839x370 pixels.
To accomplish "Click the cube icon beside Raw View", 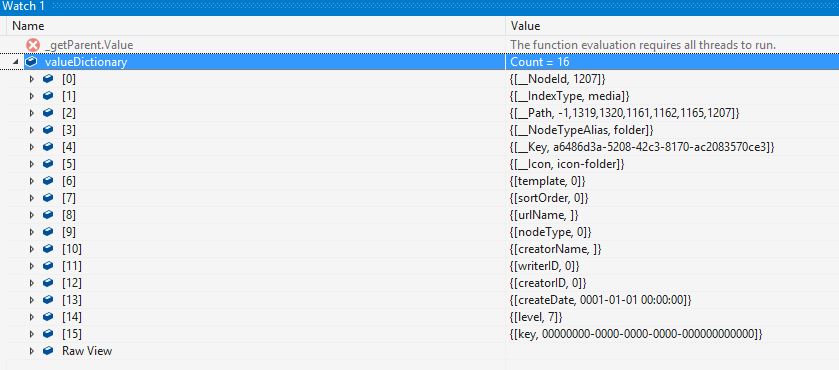I will (x=48, y=351).
